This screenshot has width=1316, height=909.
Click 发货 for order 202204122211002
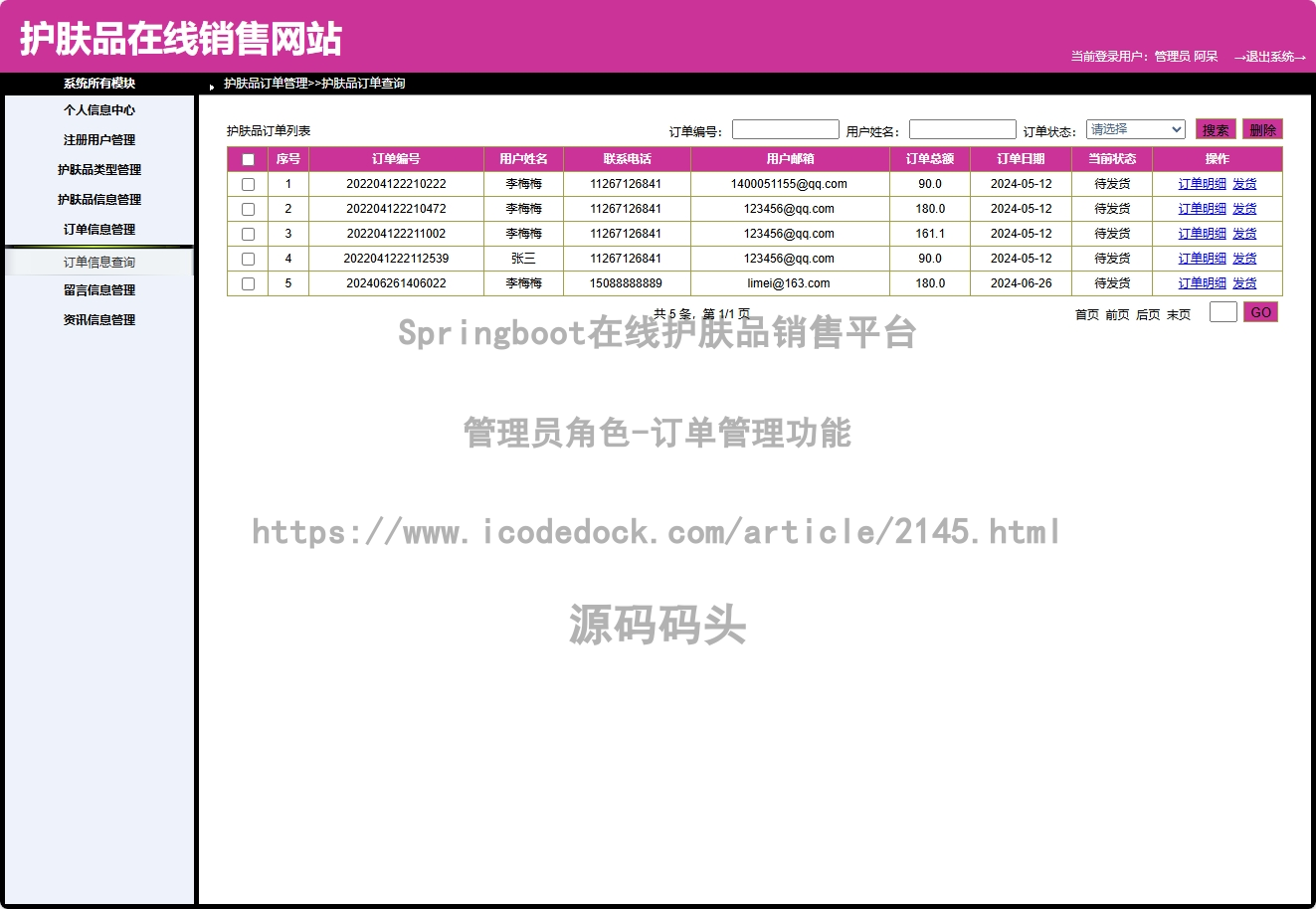coord(1244,234)
